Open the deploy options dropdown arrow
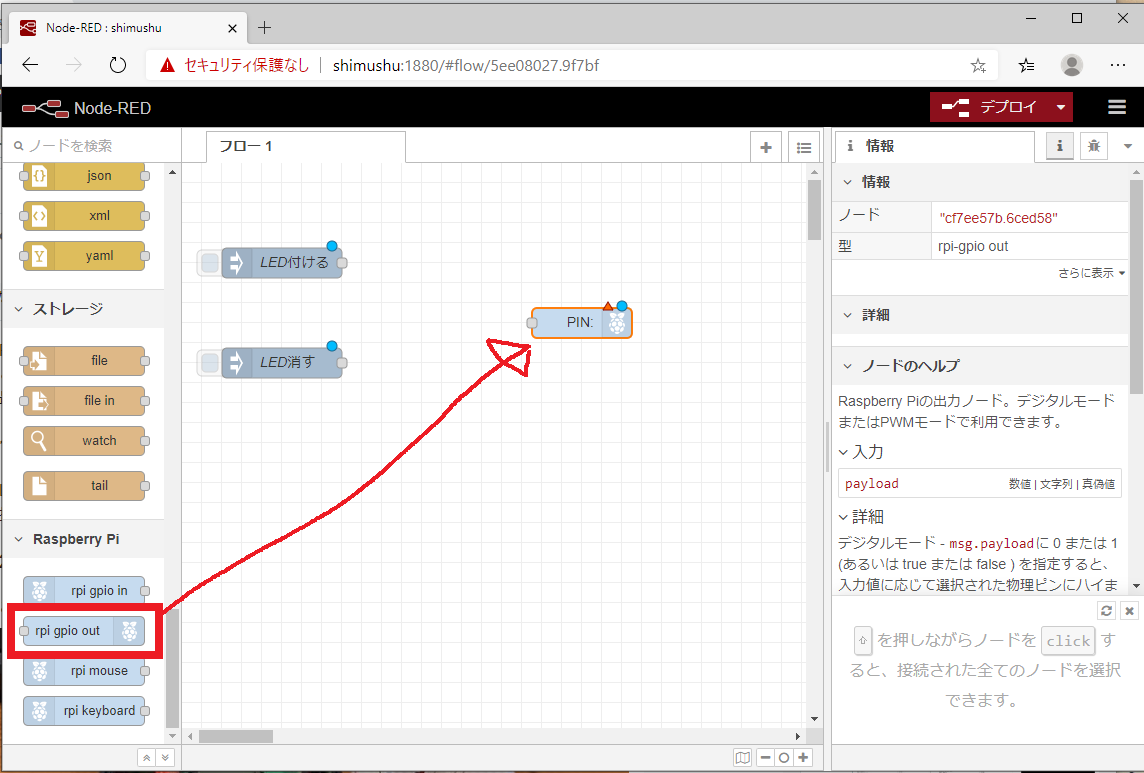1144x773 pixels. point(1061,107)
